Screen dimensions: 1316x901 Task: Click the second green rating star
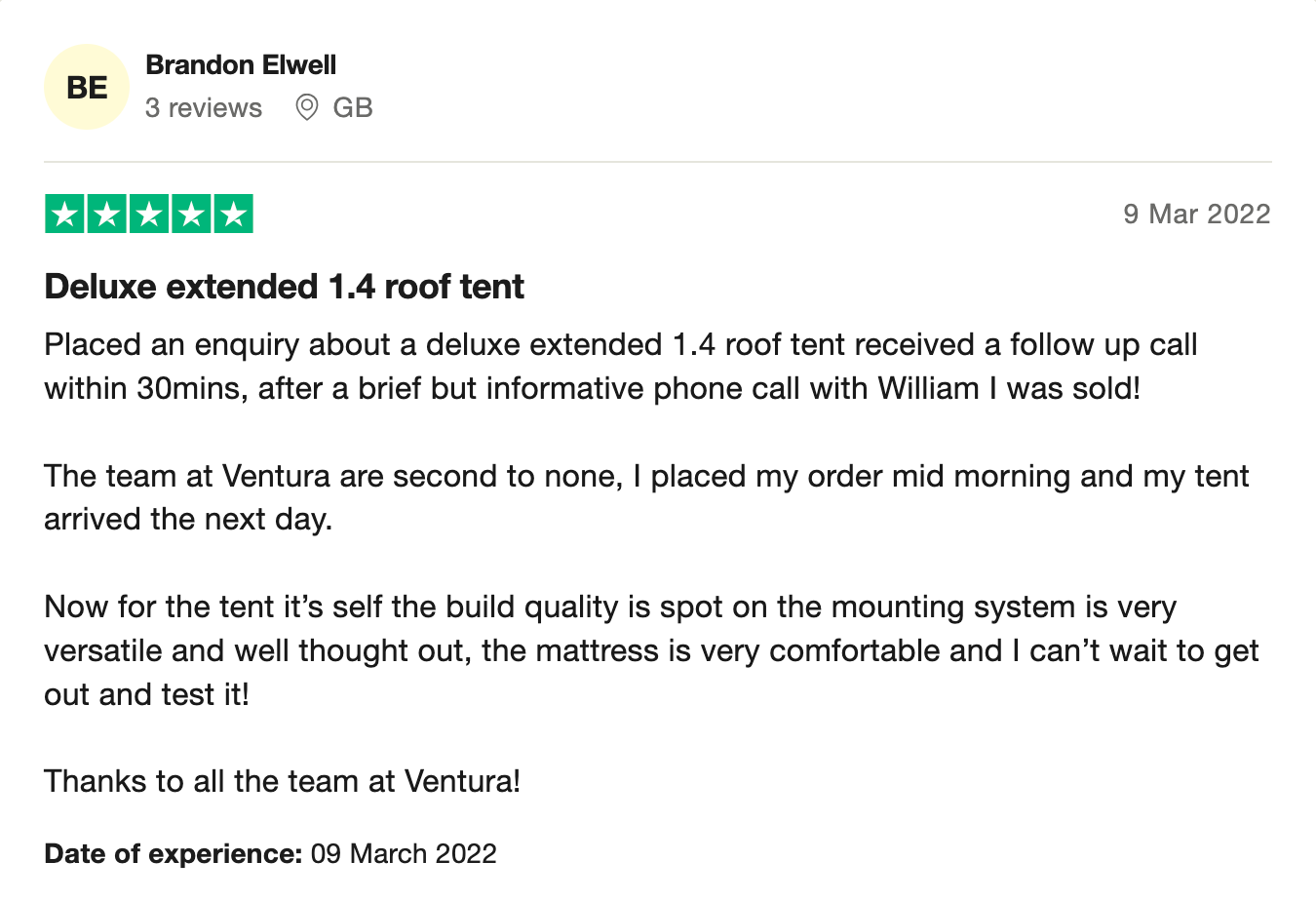click(107, 214)
